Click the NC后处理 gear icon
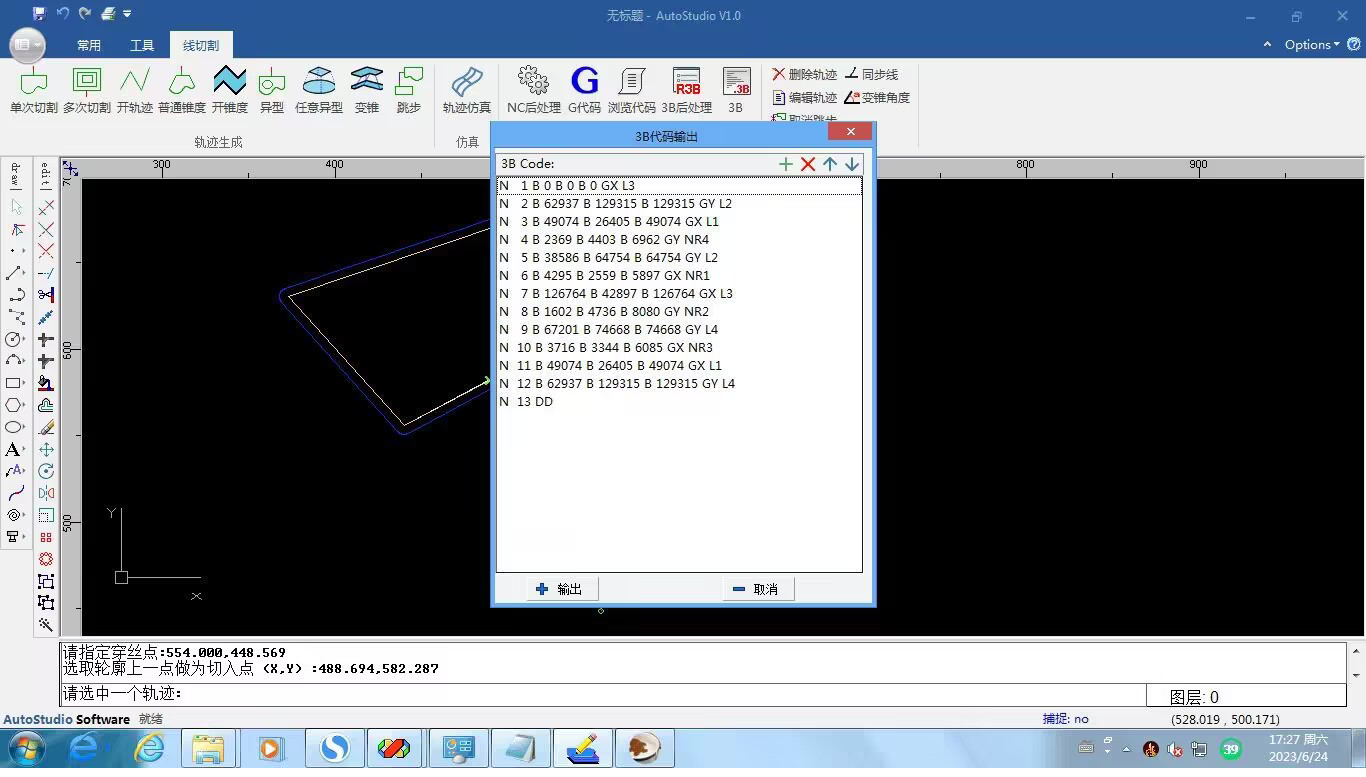 (533, 82)
